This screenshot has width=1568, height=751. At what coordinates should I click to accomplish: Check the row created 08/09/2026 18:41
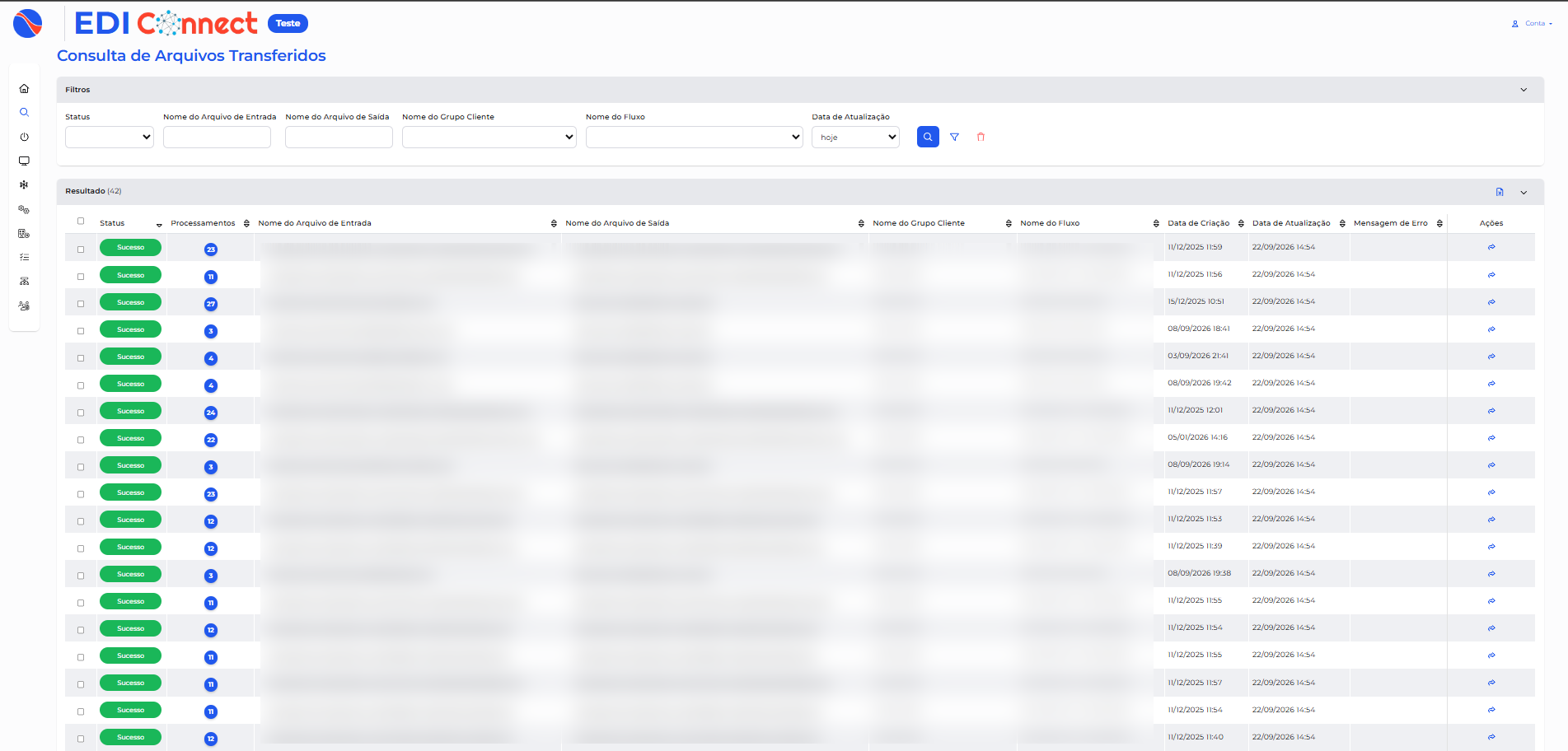click(x=81, y=330)
